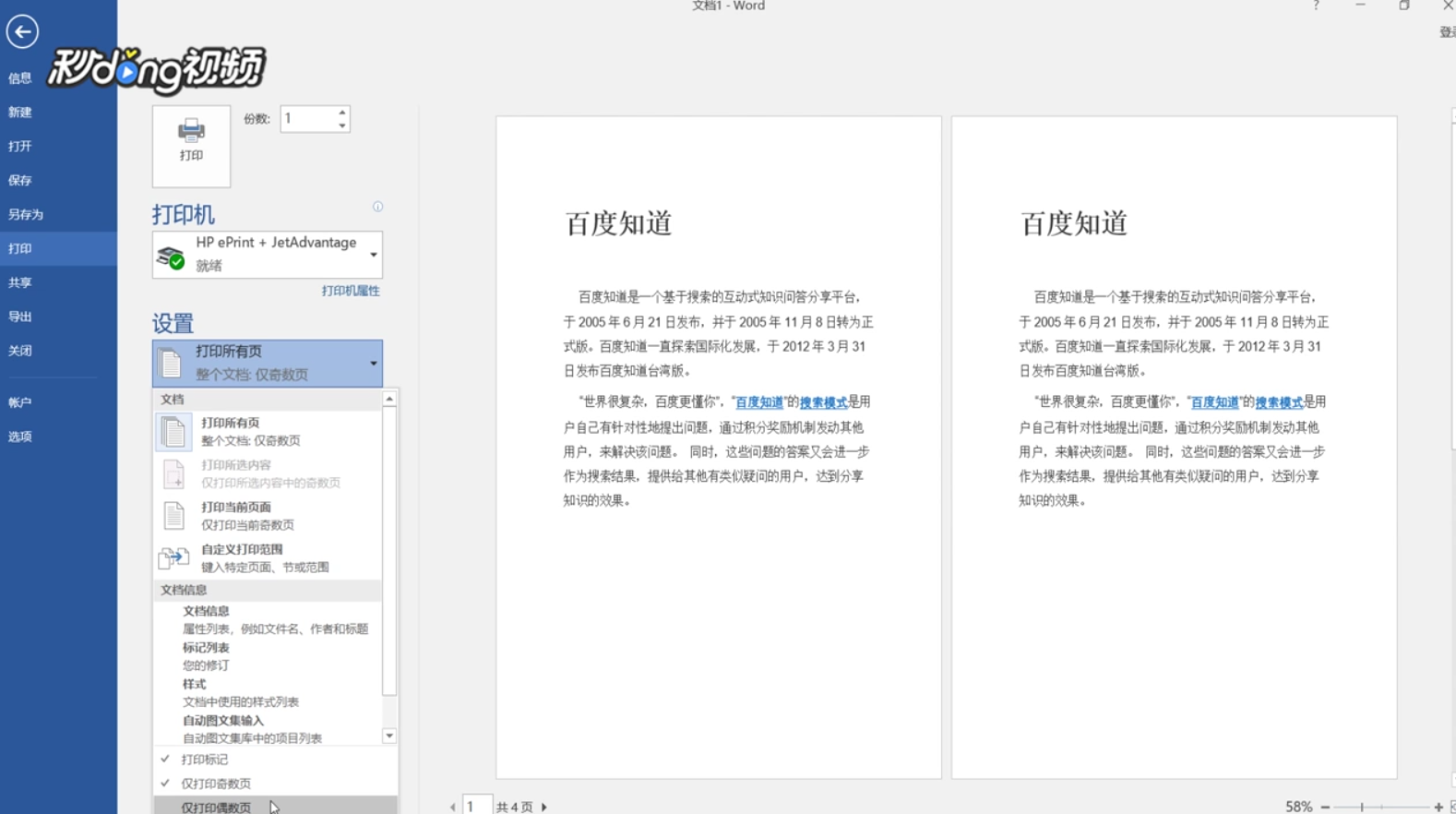Decrease copies count with down arrow
Screen dimensions: 1456x814
point(342,125)
